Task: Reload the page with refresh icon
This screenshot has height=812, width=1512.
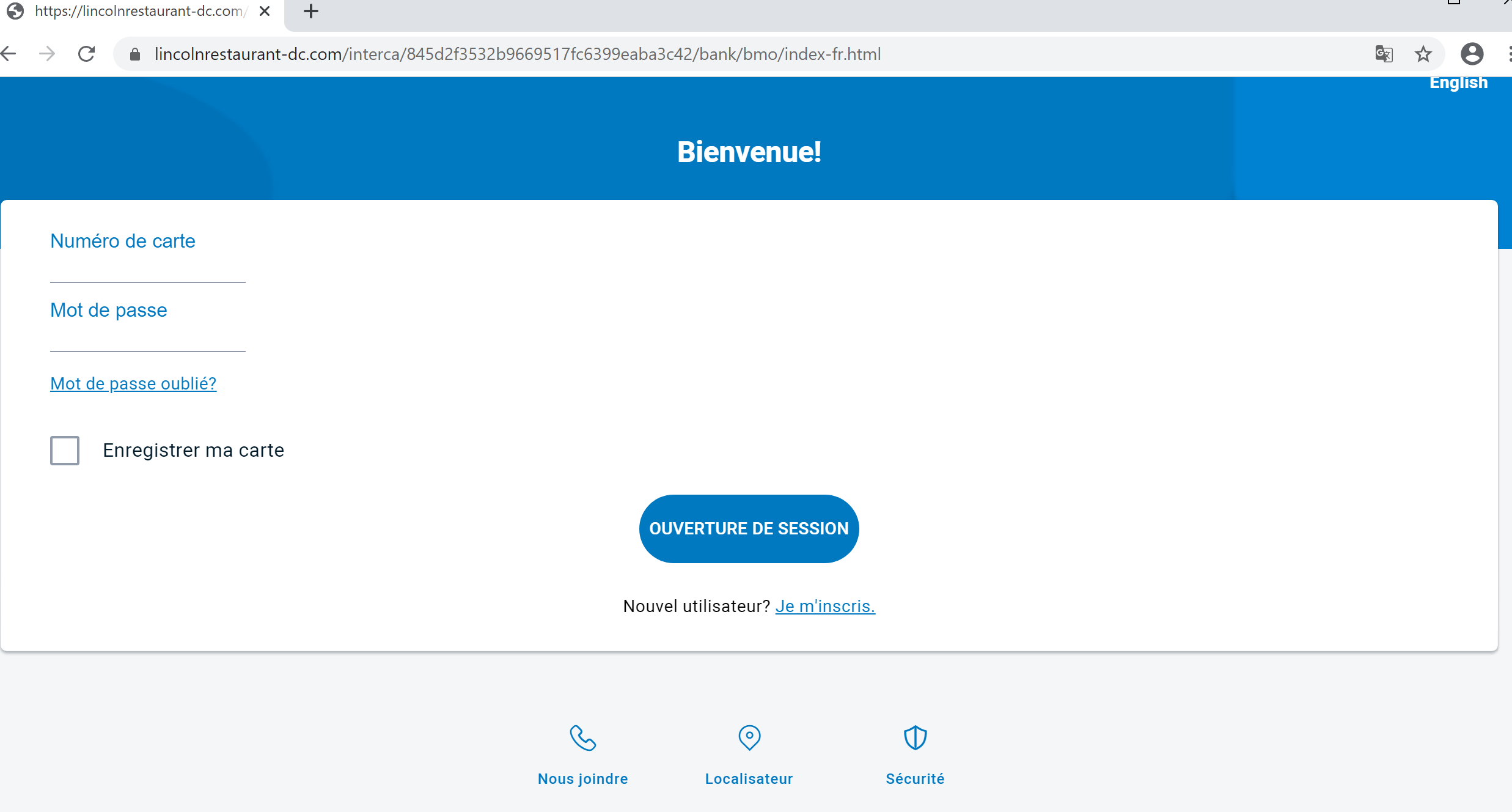Action: pyautogui.click(x=87, y=54)
